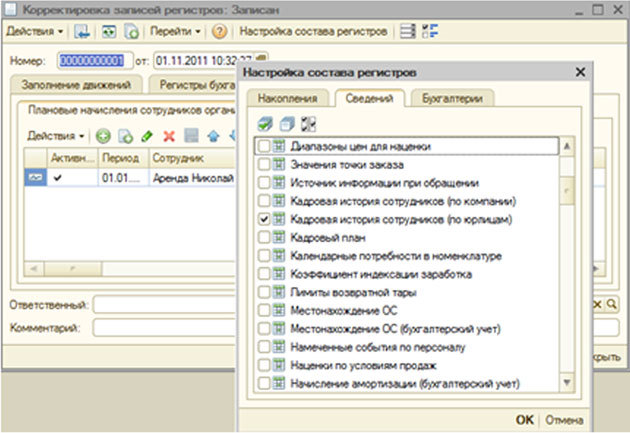Image resolution: width=630 pixels, height=433 pixels.
Task: Click the uncheck all registers icon
Action: (285, 124)
